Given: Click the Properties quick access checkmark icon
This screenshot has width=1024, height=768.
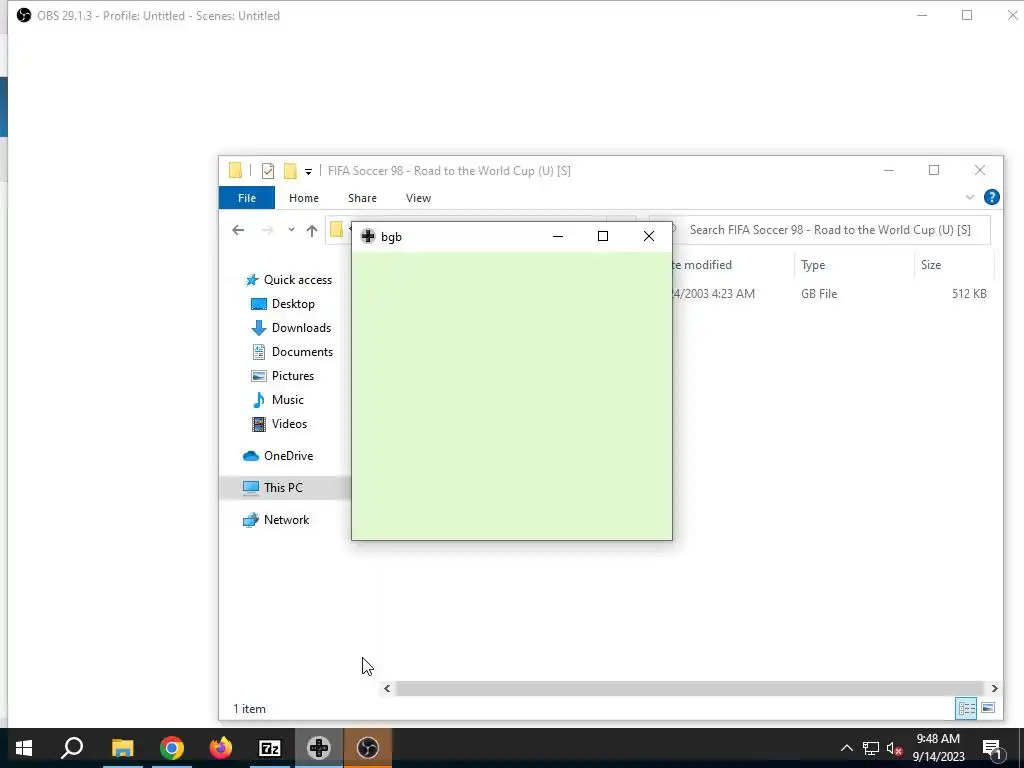Looking at the screenshot, I should [x=268, y=171].
